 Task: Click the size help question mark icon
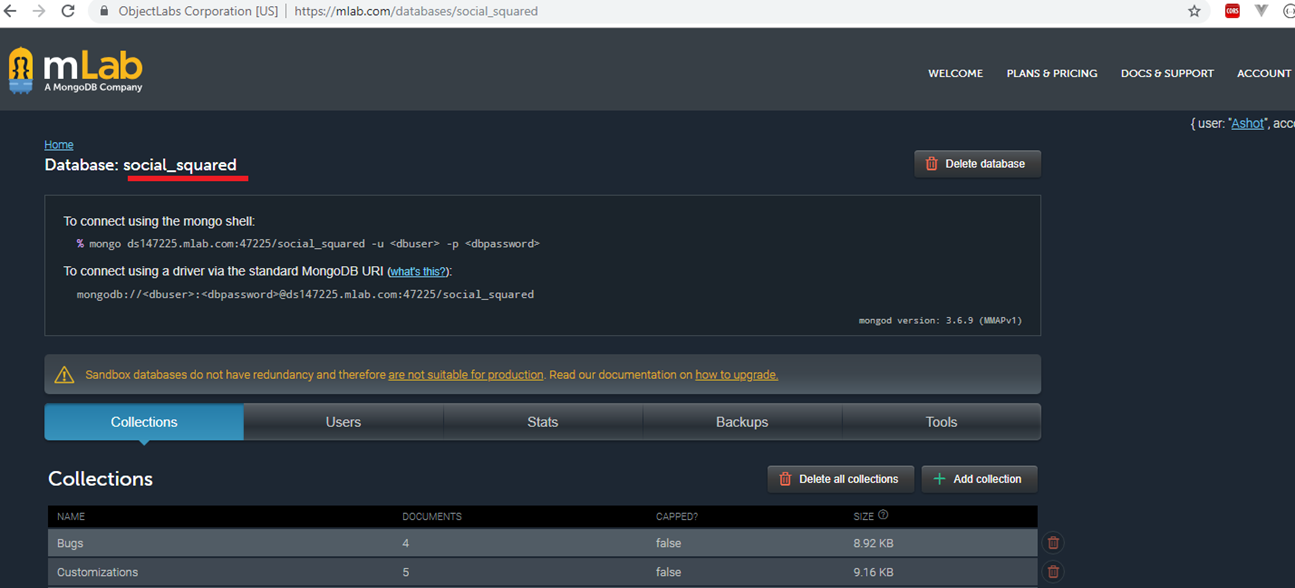[x=883, y=516]
